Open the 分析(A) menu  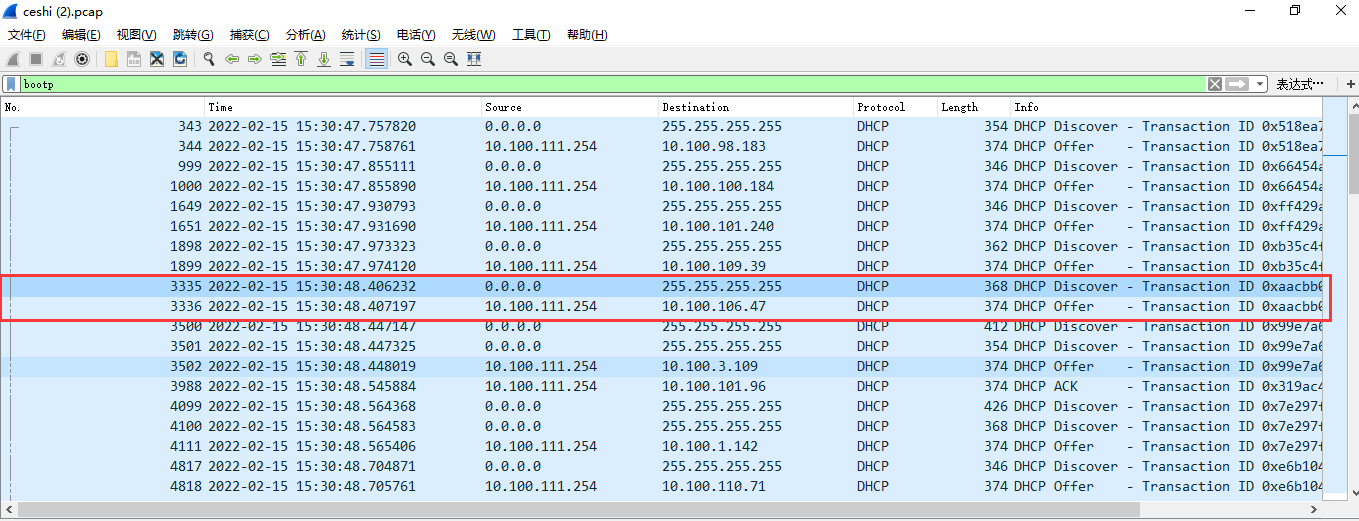pos(305,35)
